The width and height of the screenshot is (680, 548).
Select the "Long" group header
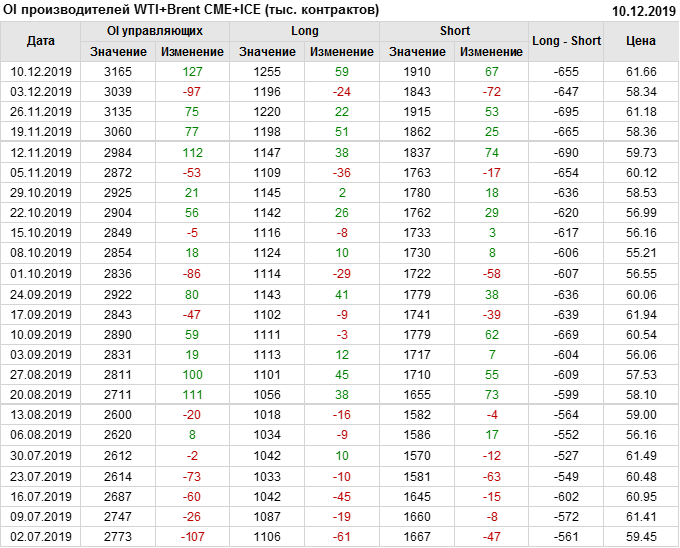(305, 31)
